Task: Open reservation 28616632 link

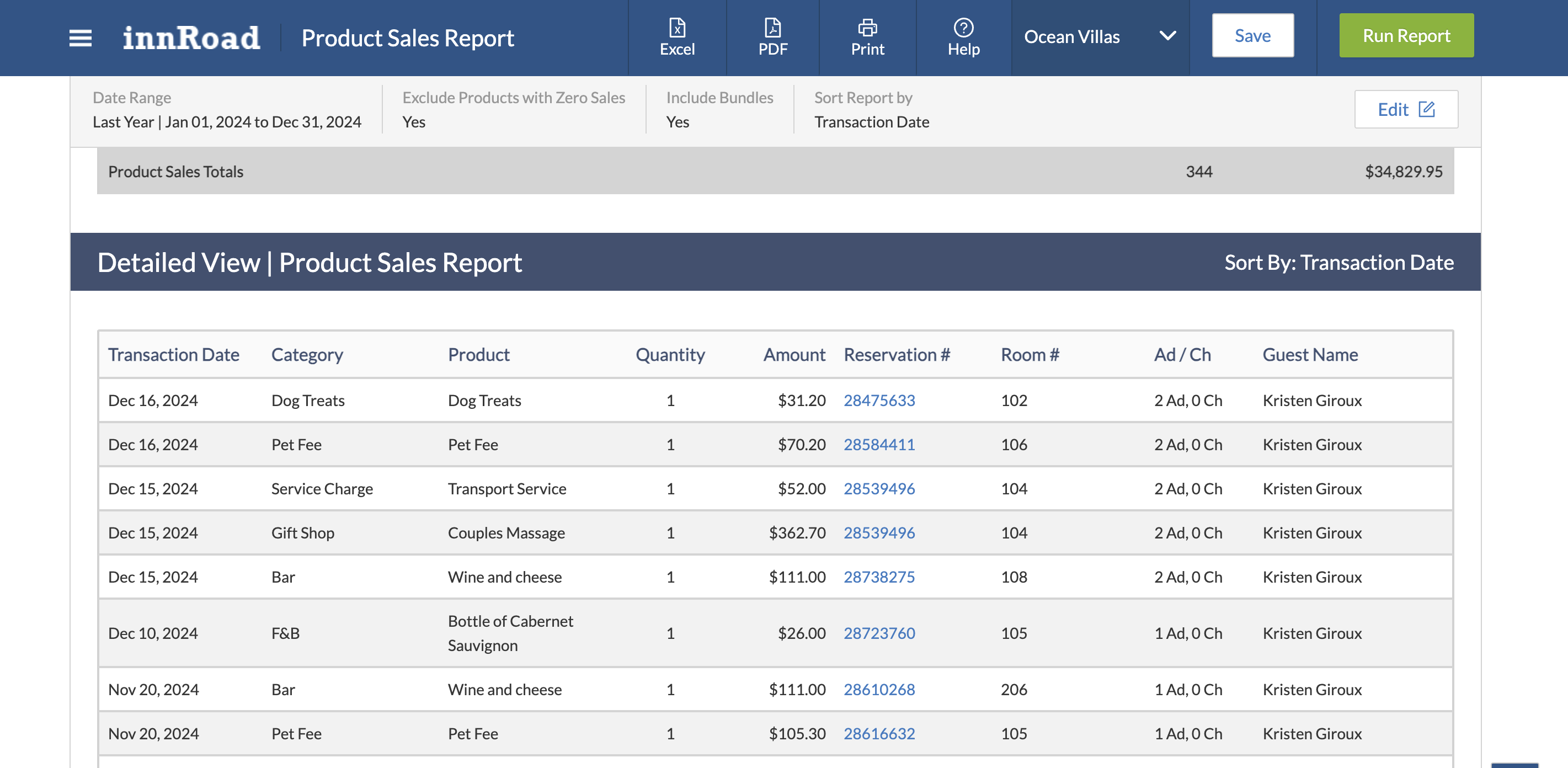Action: coord(878,733)
